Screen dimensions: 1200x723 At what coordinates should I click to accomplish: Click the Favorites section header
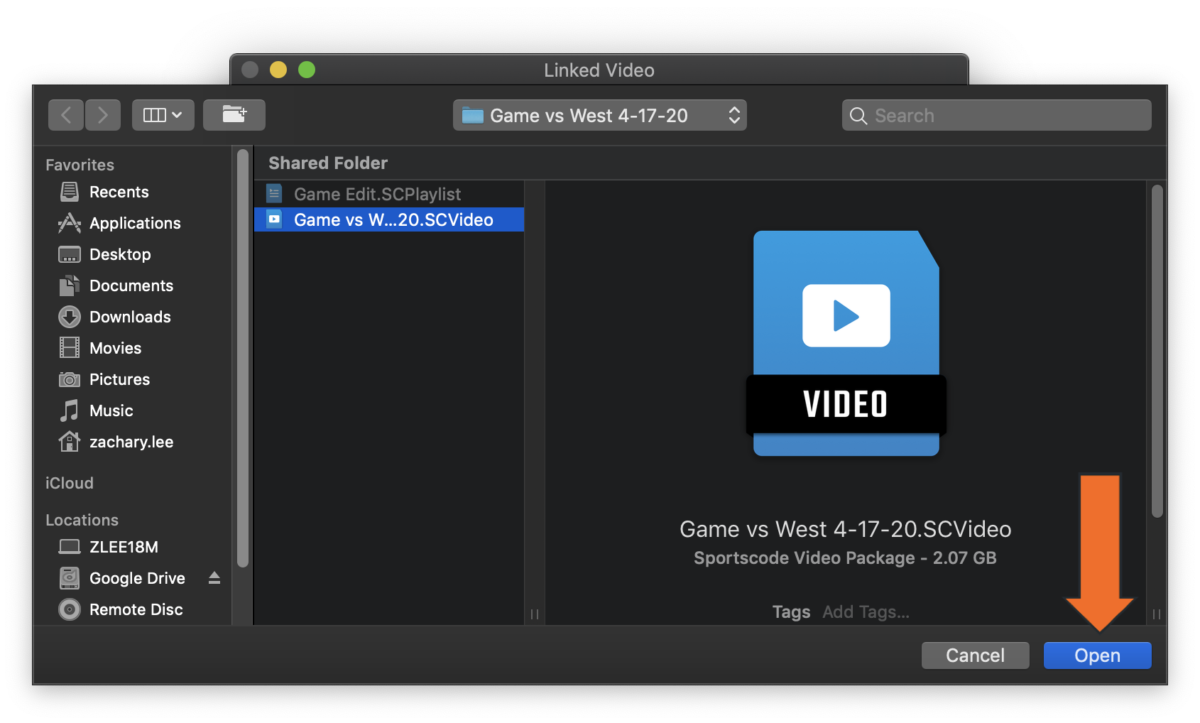80,165
